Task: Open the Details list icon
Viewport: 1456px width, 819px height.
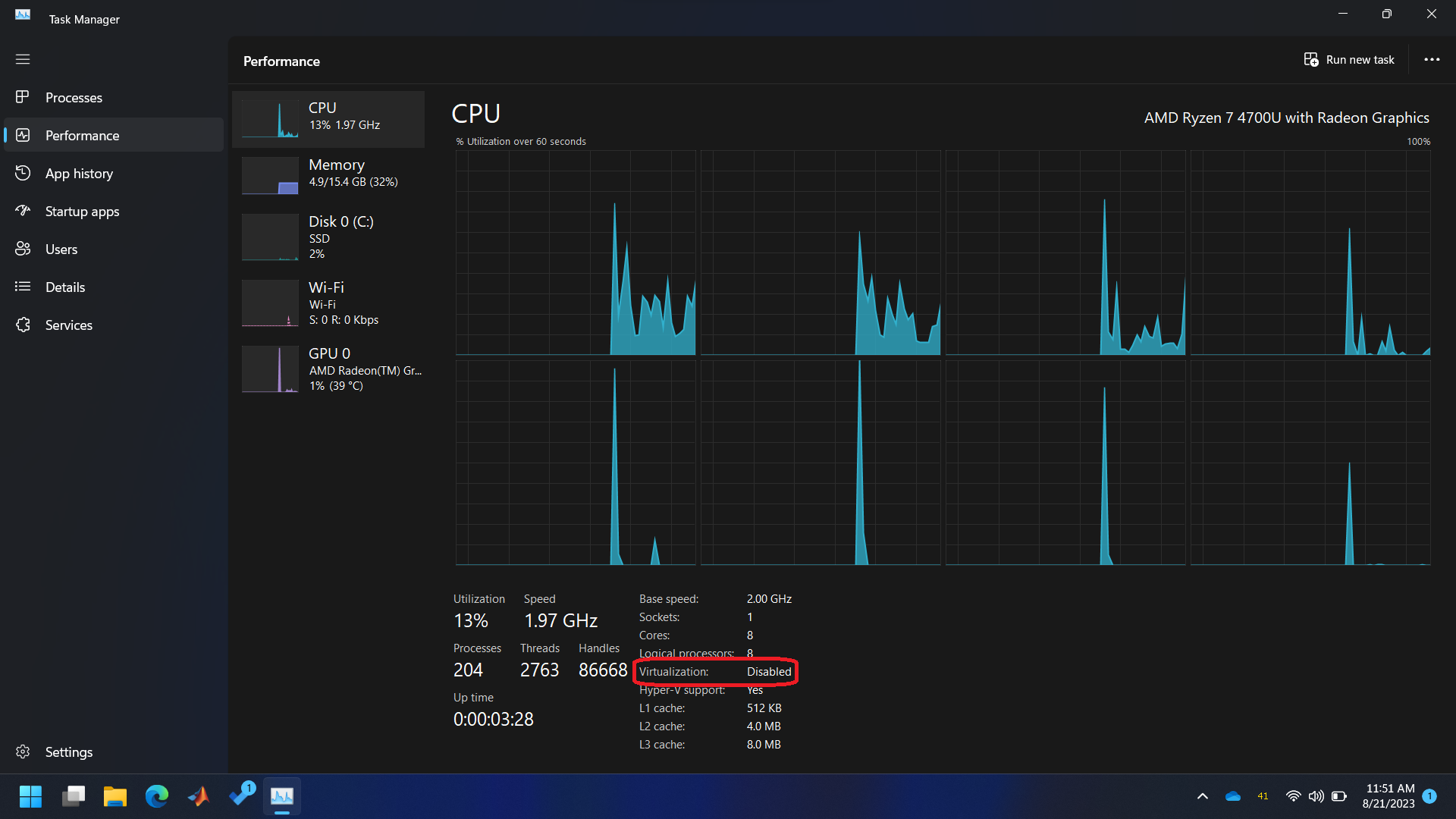Action: 23,287
